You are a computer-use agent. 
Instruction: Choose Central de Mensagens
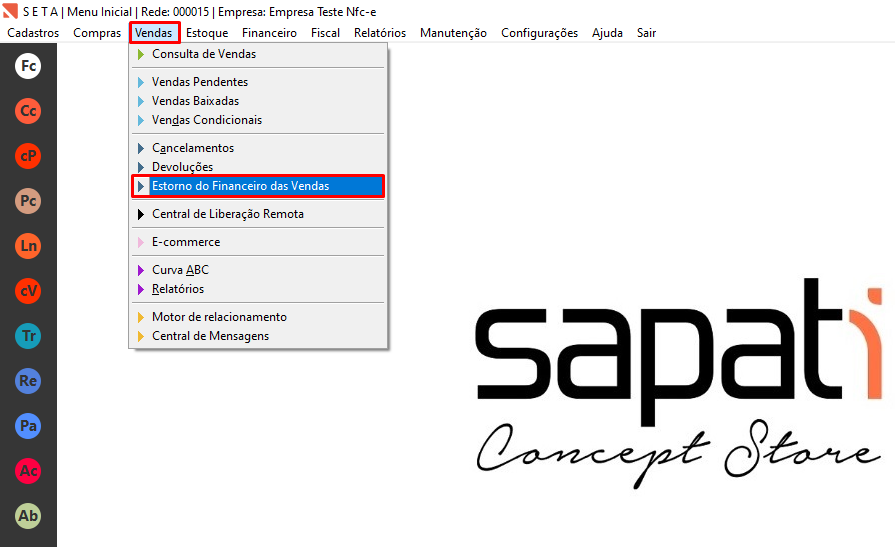[x=258, y=336]
